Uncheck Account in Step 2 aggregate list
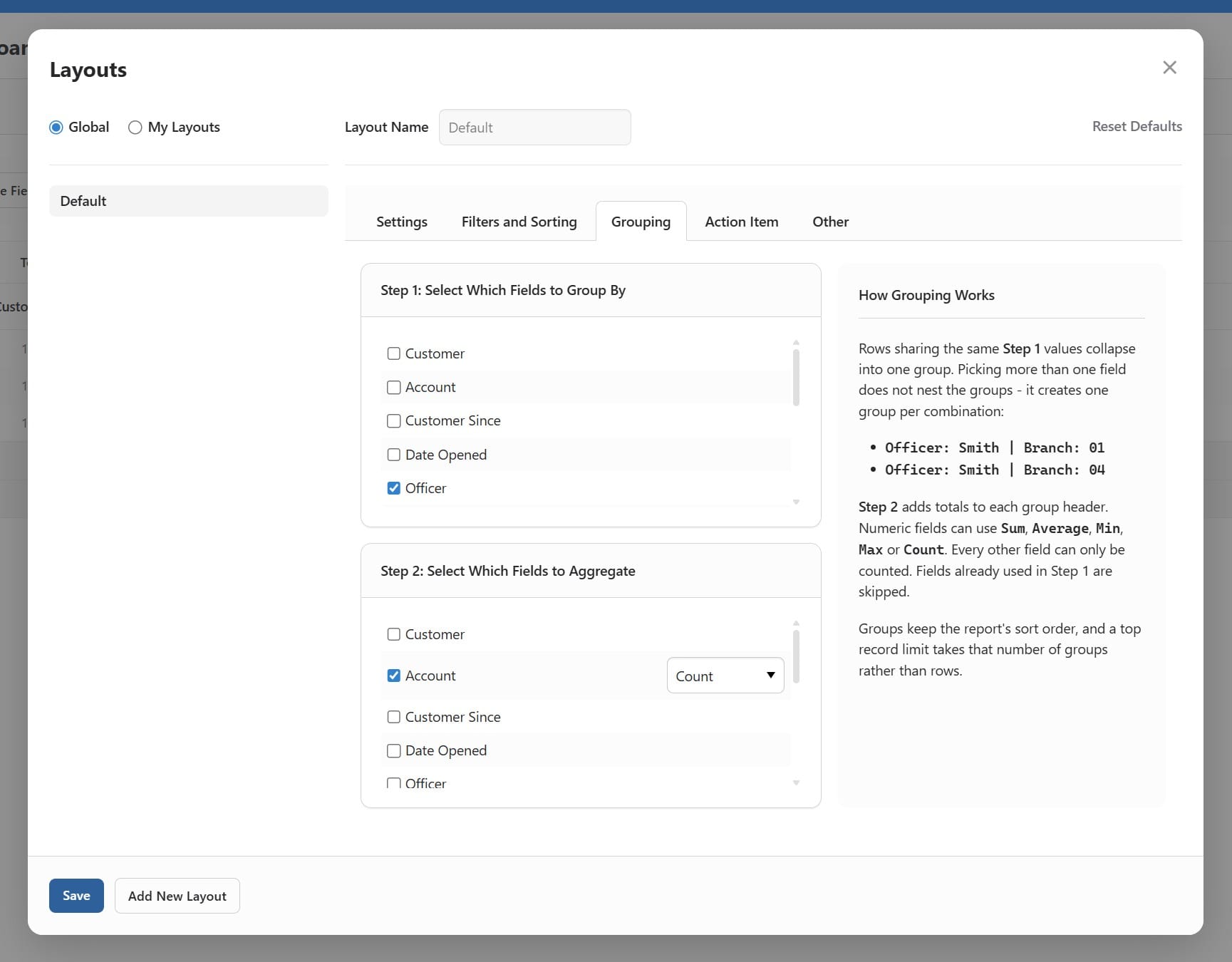Viewport: 1232px width, 962px height. 393,676
